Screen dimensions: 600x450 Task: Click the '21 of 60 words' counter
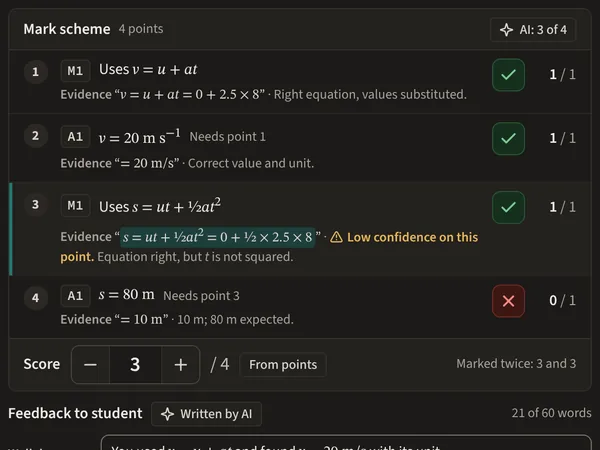(x=551, y=413)
